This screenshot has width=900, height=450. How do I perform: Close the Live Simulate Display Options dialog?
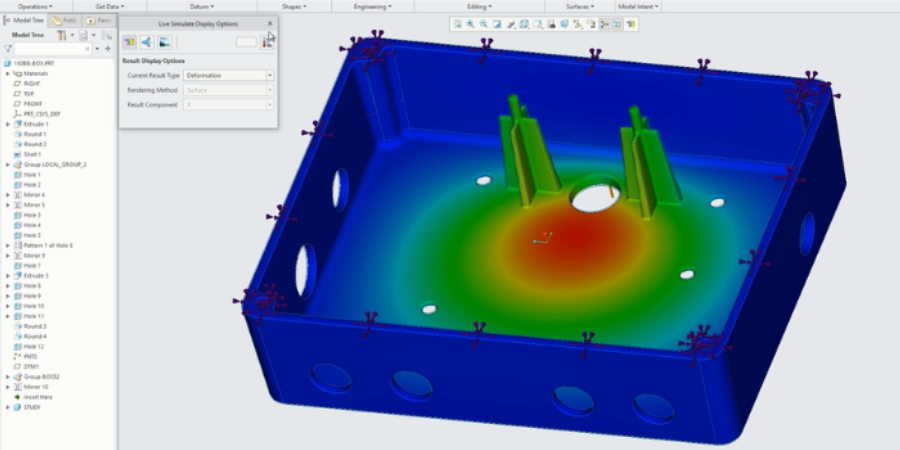click(270, 23)
